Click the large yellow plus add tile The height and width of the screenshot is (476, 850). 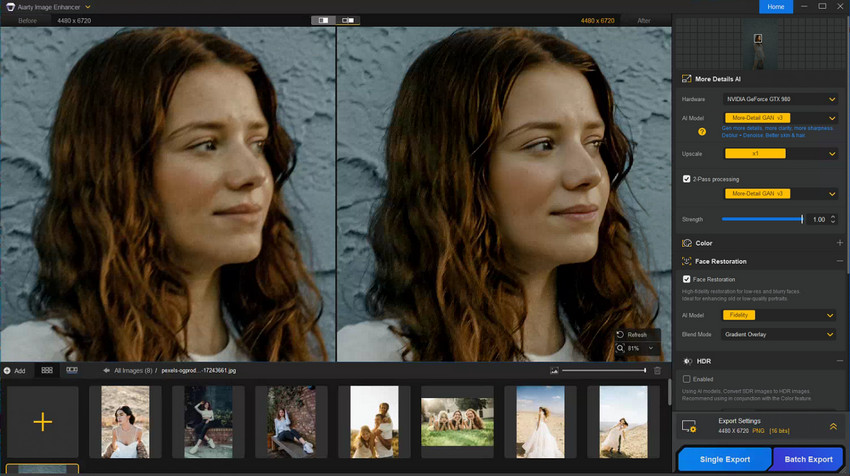42,422
